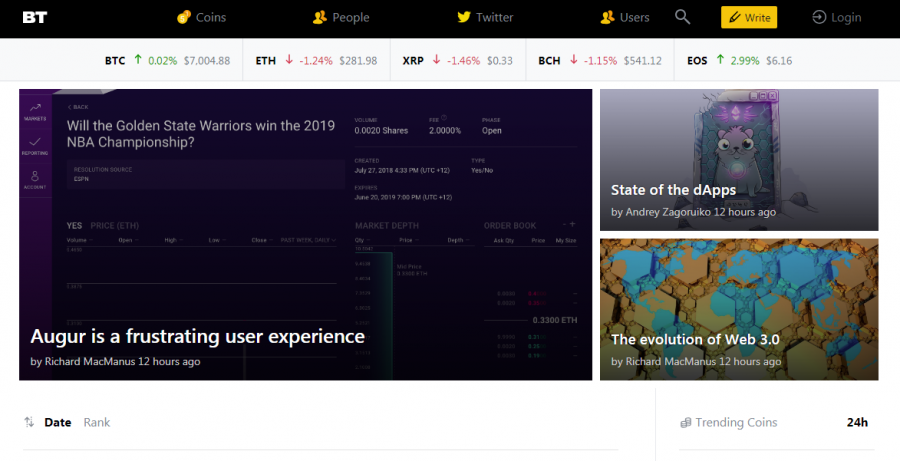Click BCH red down arrow
Screen dimensions: 900x461
coord(573,59)
